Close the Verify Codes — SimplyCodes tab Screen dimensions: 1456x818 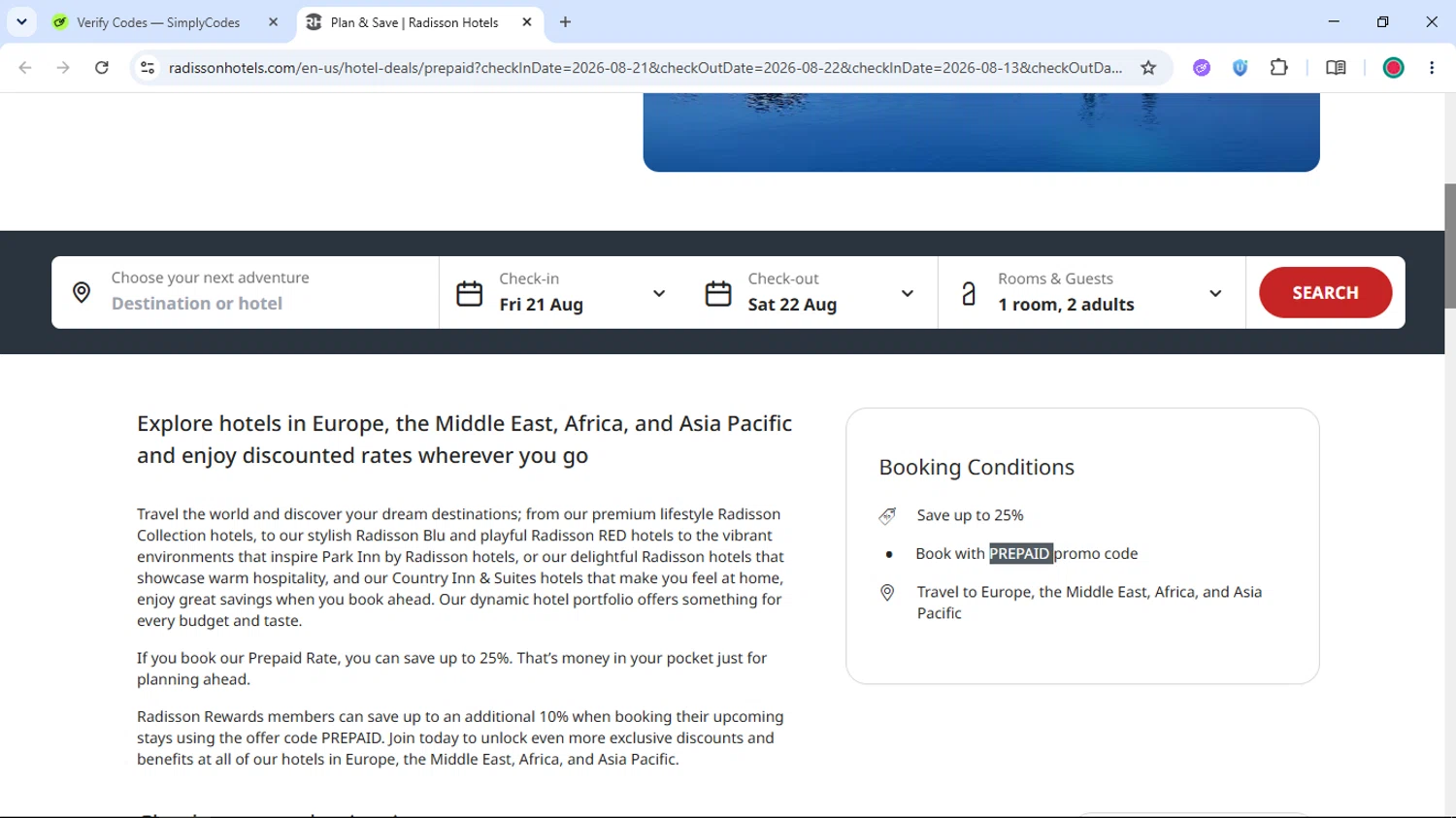(x=274, y=22)
